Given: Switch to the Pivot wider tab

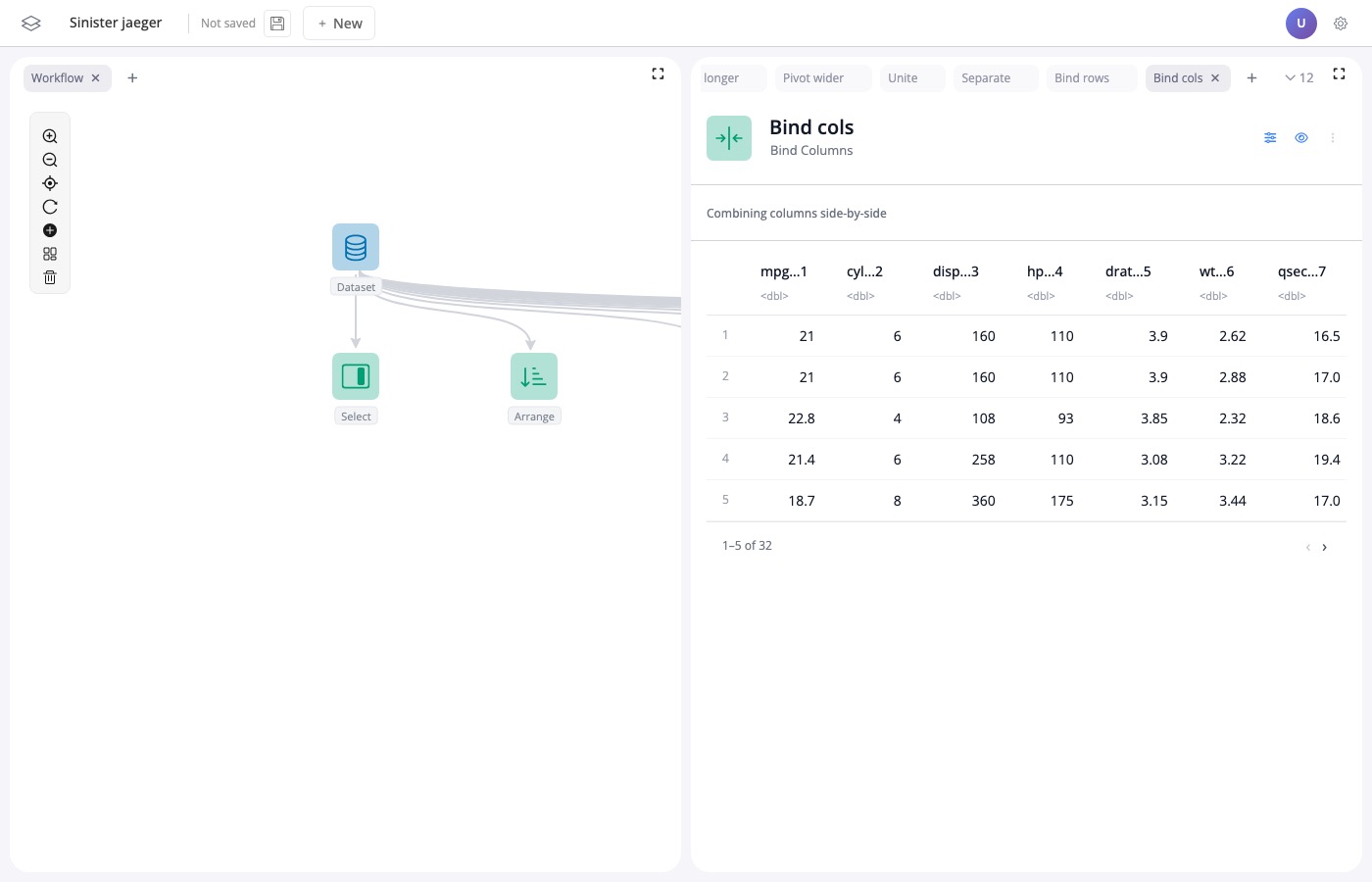Looking at the screenshot, I should click(813, 77).
